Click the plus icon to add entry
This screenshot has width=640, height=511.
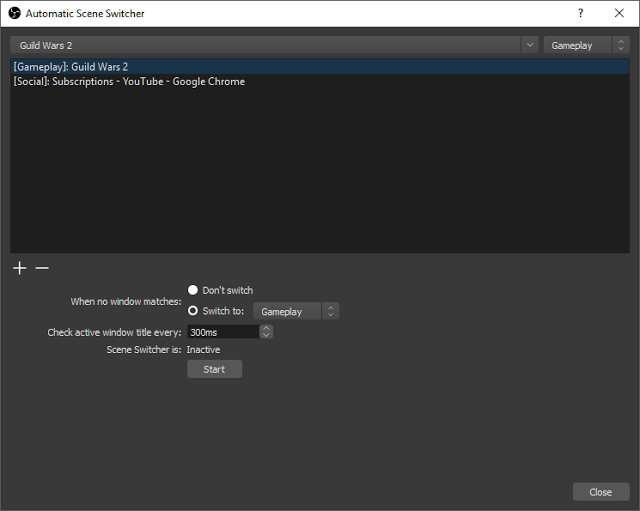click(20, 268)
